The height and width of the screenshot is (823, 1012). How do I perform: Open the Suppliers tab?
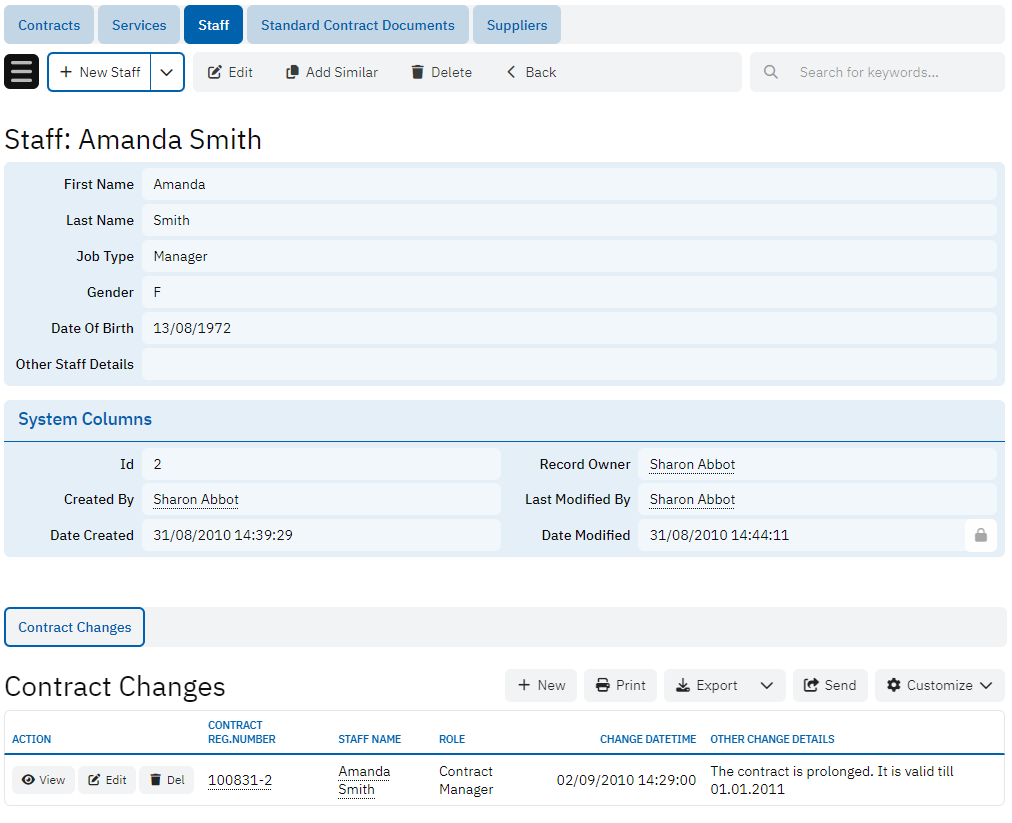[517, 25]
